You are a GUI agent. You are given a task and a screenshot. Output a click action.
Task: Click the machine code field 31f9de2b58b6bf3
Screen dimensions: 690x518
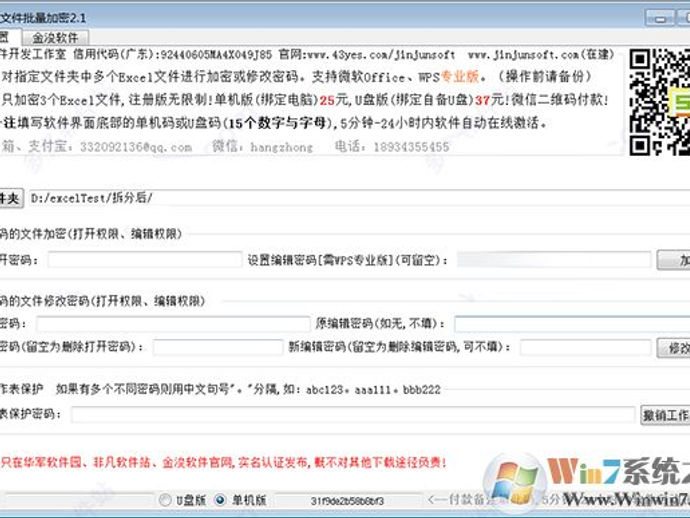point(348,501)
